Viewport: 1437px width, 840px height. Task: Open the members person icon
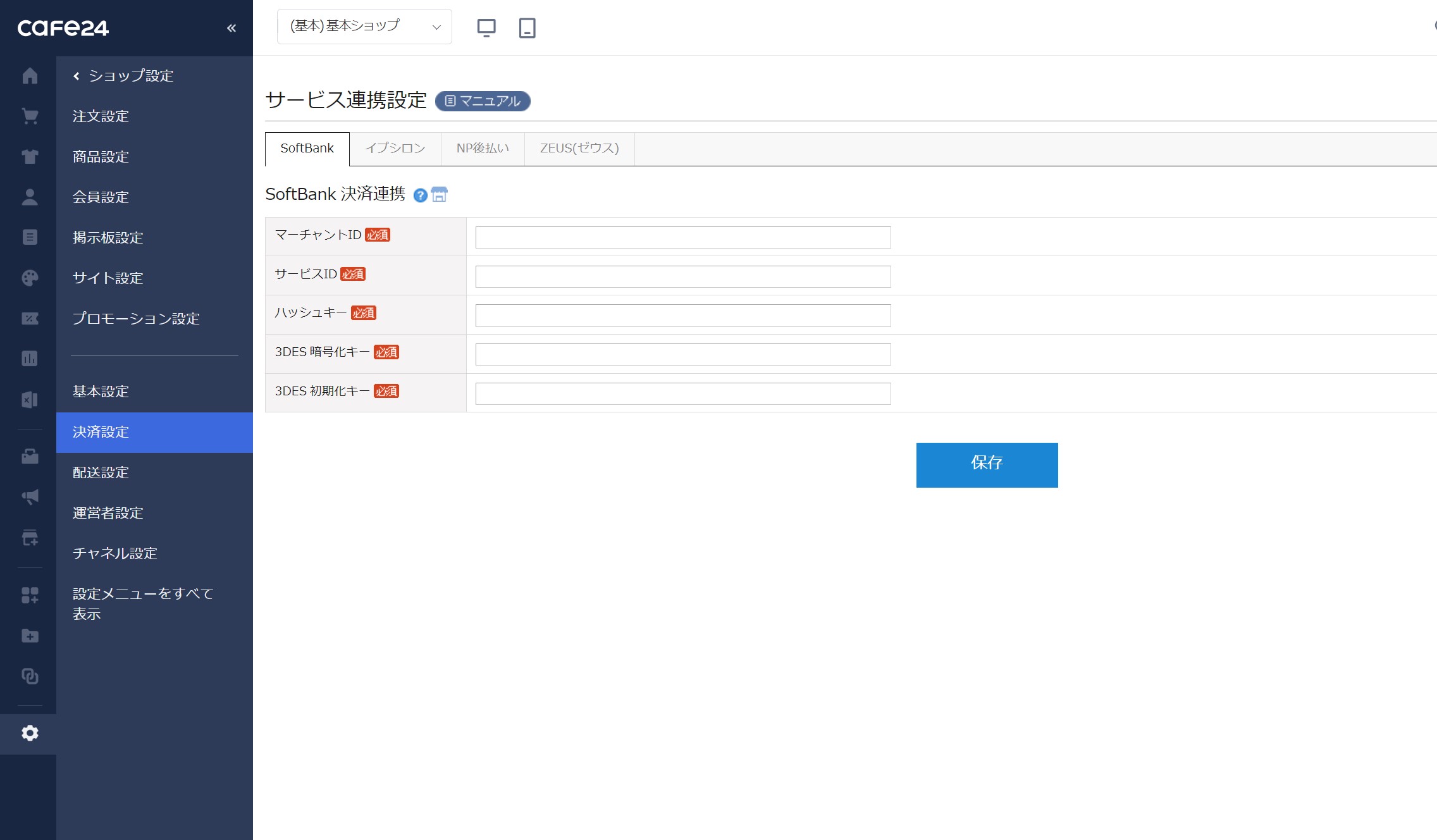pyautogui.click(x=30, y=197)
